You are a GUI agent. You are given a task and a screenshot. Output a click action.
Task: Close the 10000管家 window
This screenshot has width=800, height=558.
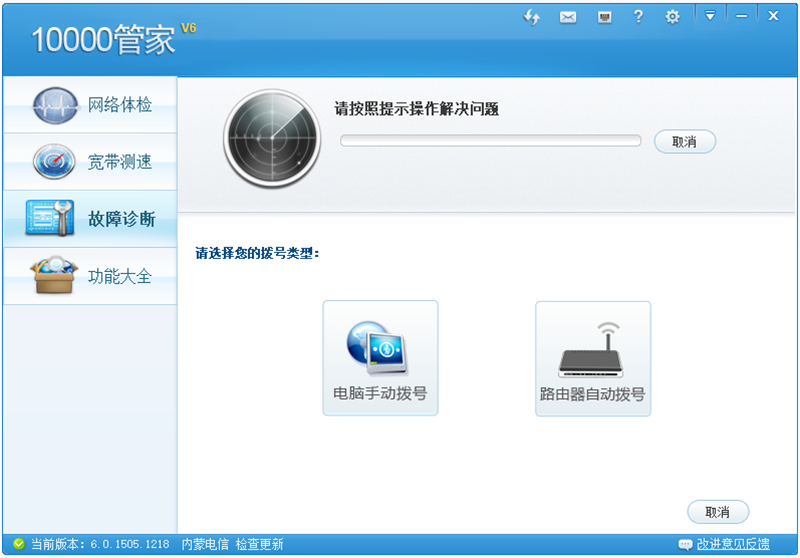click(773, 16)
